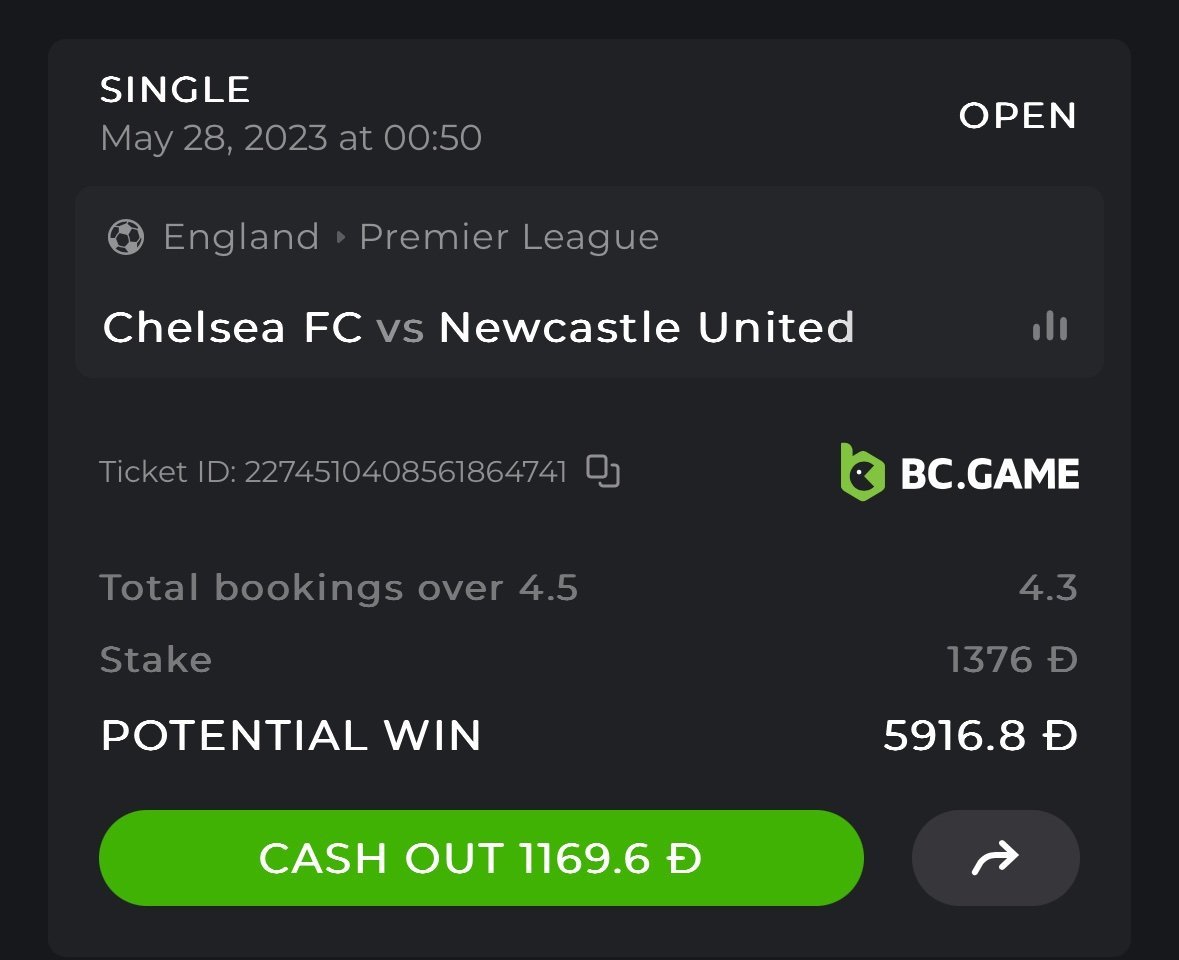Screen dimensions: 1179x960
Task: Select the Ticket ID number text
Action: pyautogui.click(x=405, y=471)
